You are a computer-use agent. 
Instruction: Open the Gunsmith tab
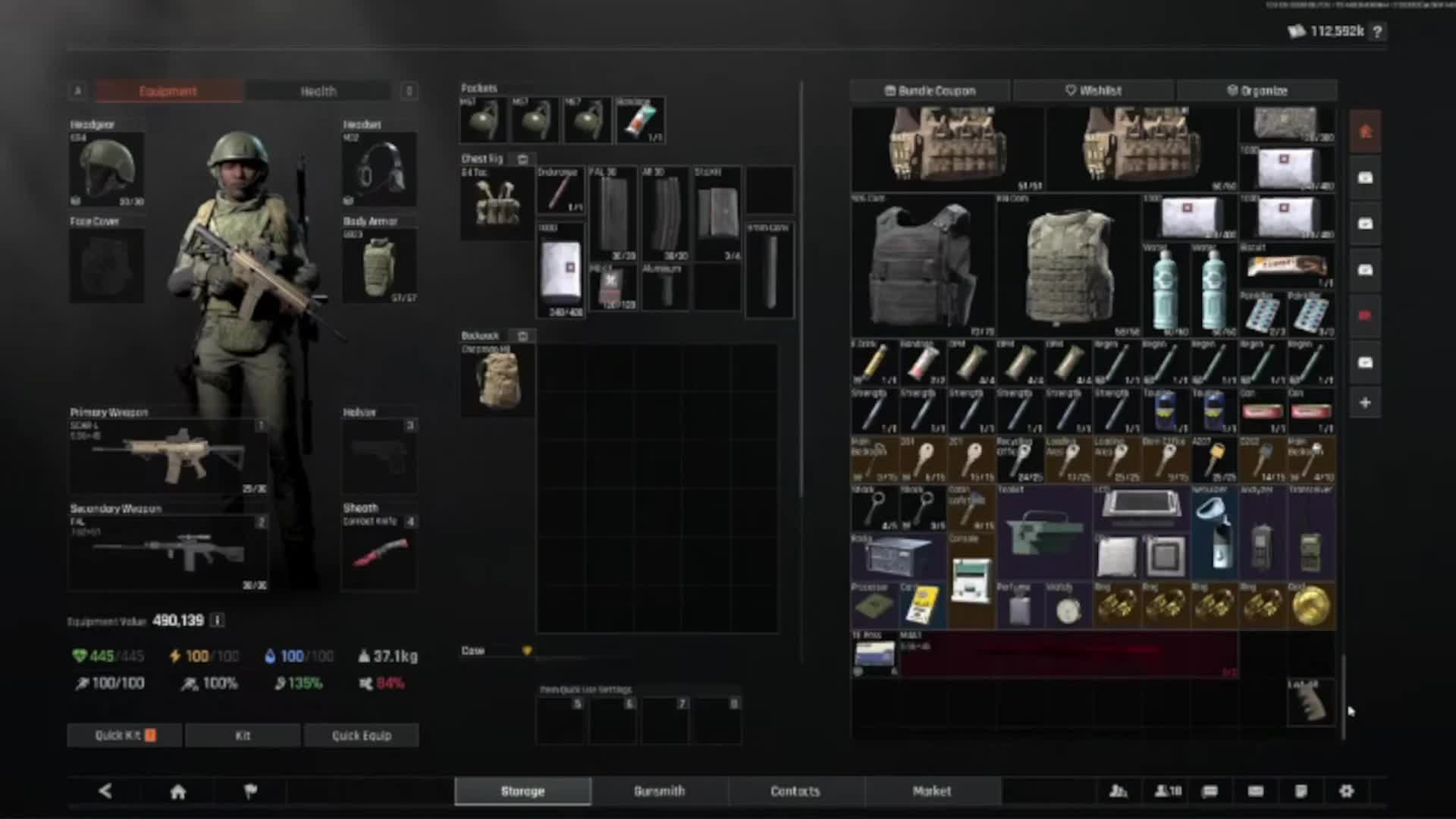coord(659,791)
